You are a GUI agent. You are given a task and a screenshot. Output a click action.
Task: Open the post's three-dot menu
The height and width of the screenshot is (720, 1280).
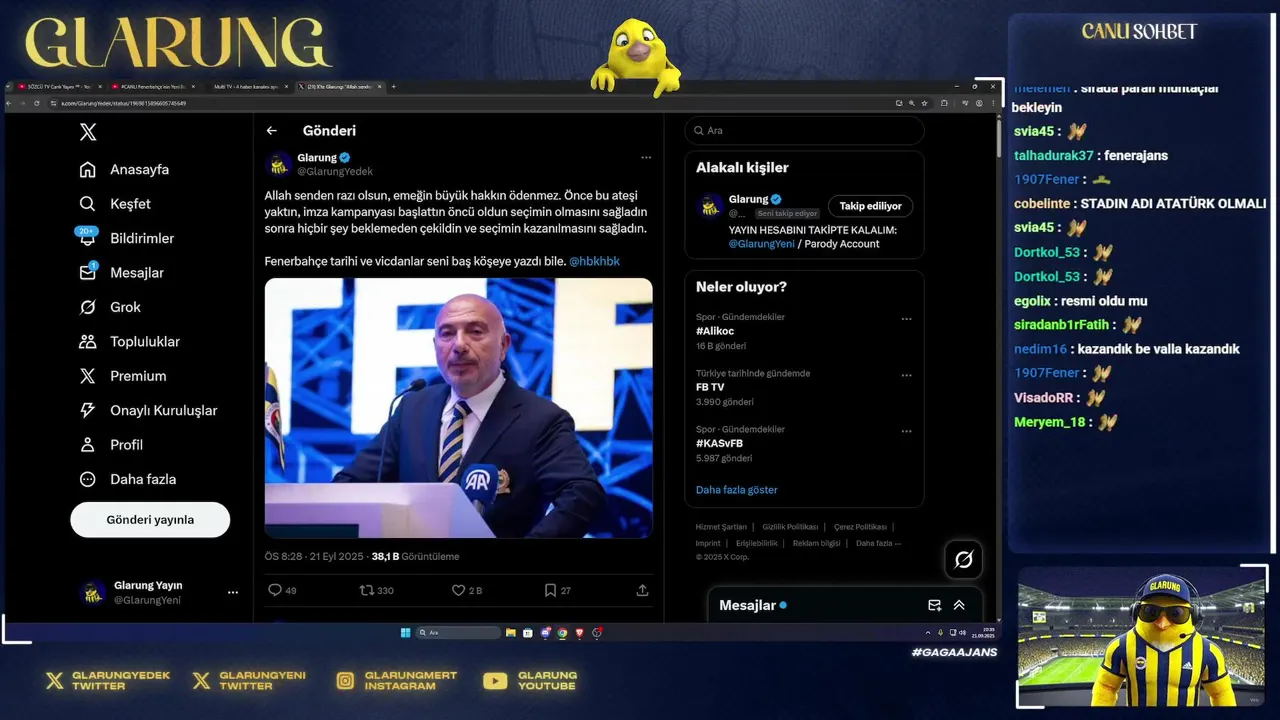(x=646, y=158)
